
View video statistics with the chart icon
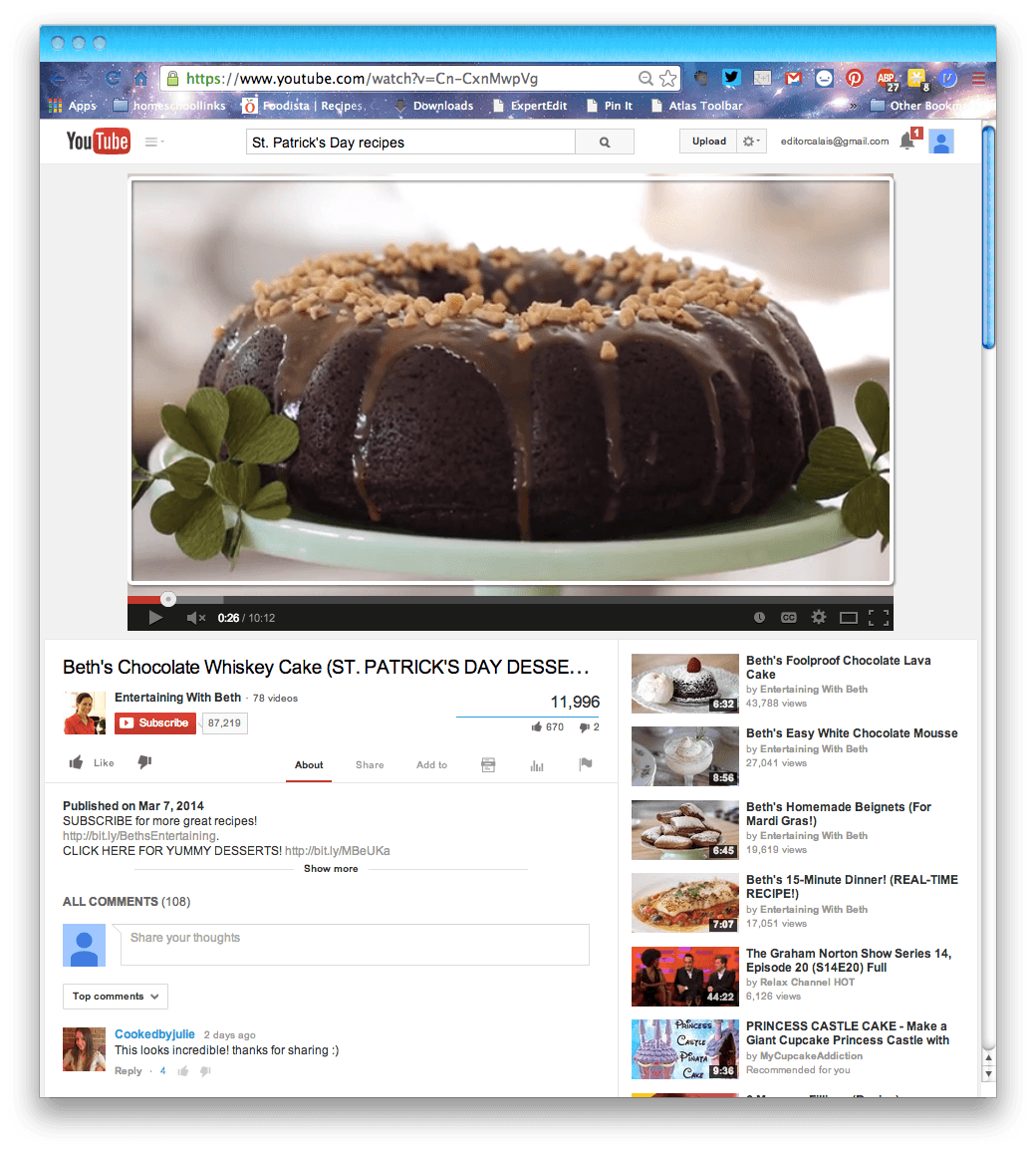pos(536,764)
